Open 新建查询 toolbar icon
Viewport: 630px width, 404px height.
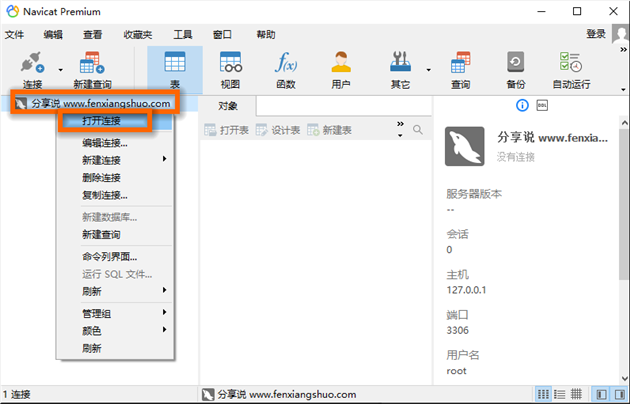point(92,63)
